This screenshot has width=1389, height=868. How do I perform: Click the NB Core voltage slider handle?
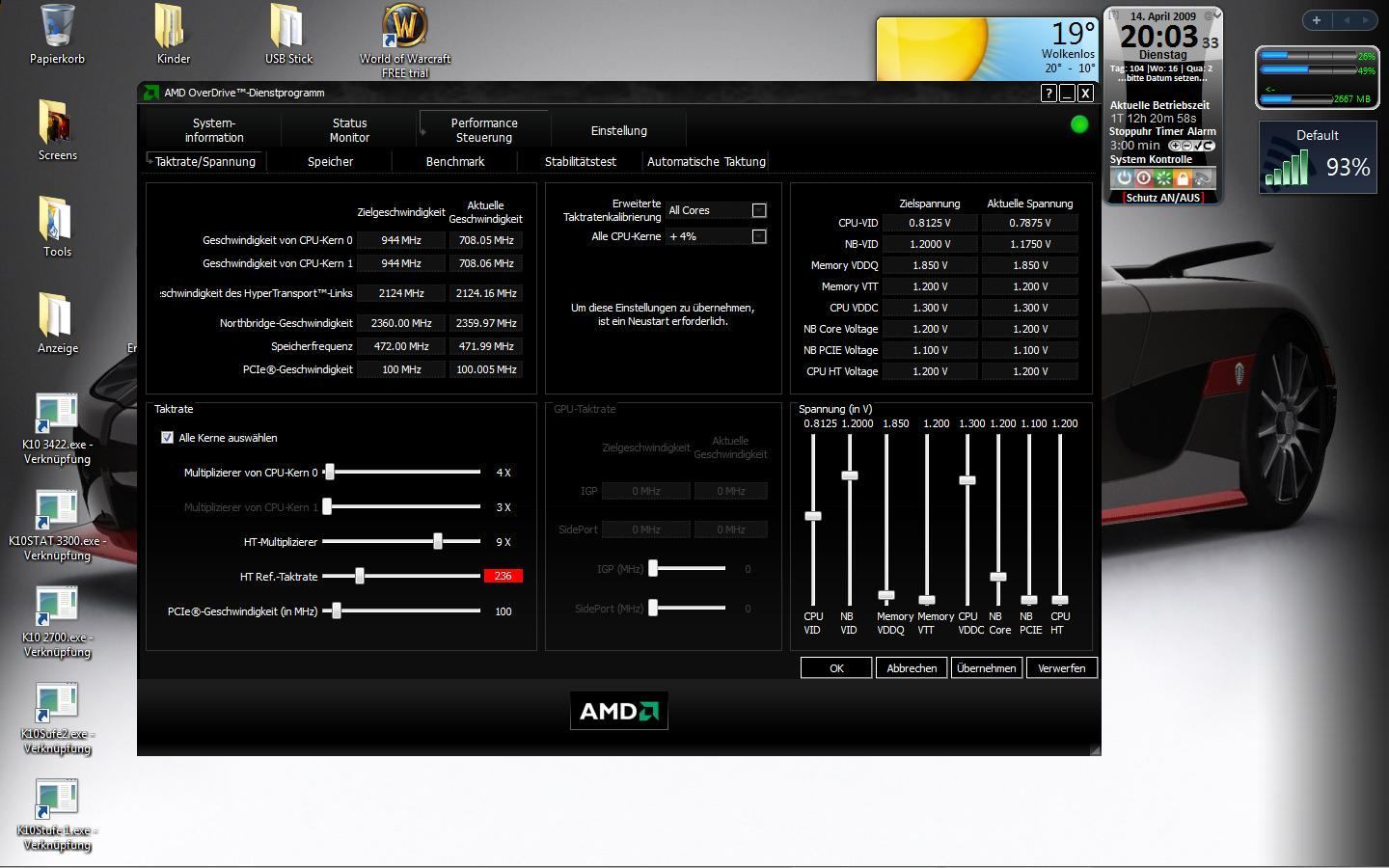click(x=998, y=577)
